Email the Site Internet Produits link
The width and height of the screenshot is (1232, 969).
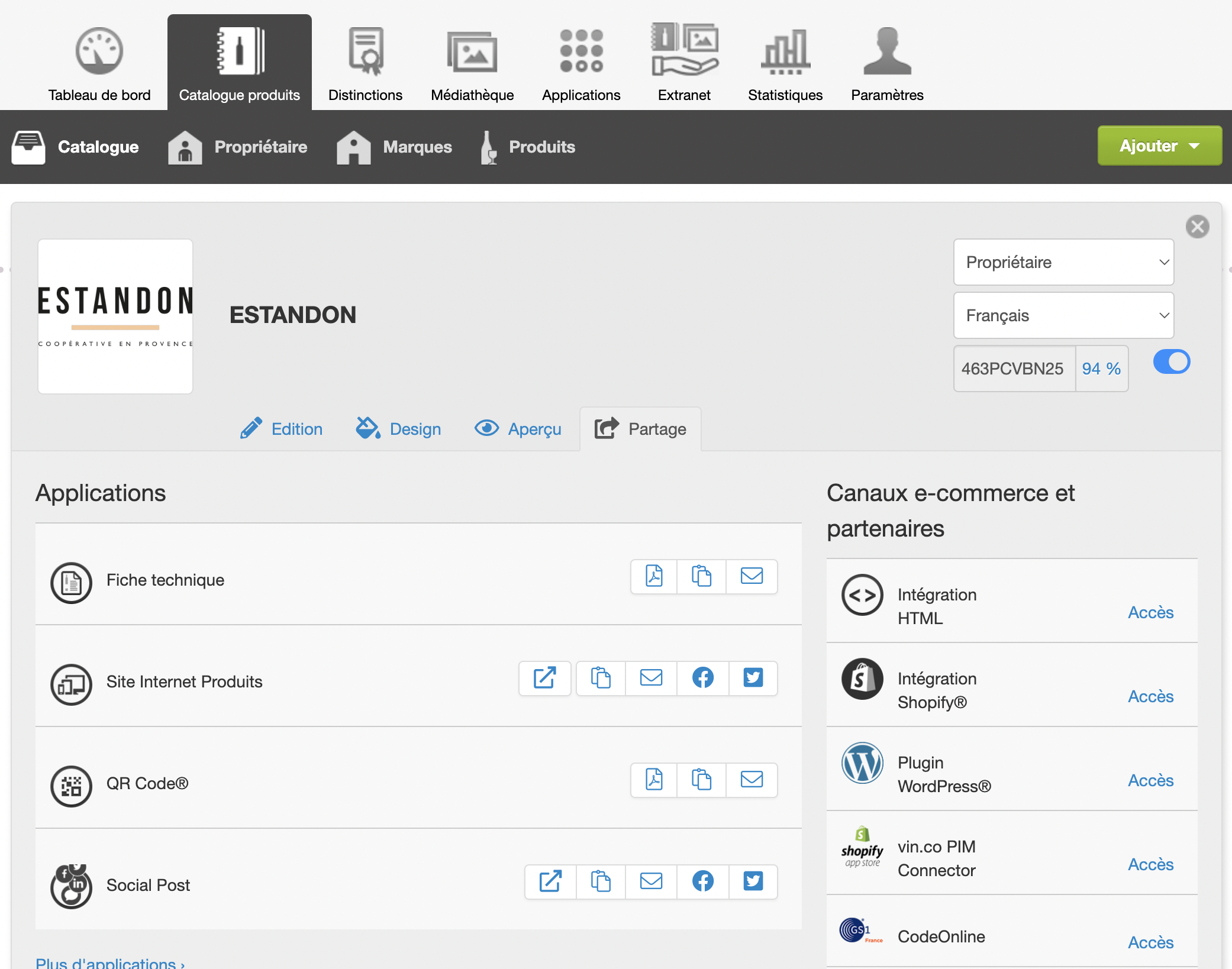651,678
